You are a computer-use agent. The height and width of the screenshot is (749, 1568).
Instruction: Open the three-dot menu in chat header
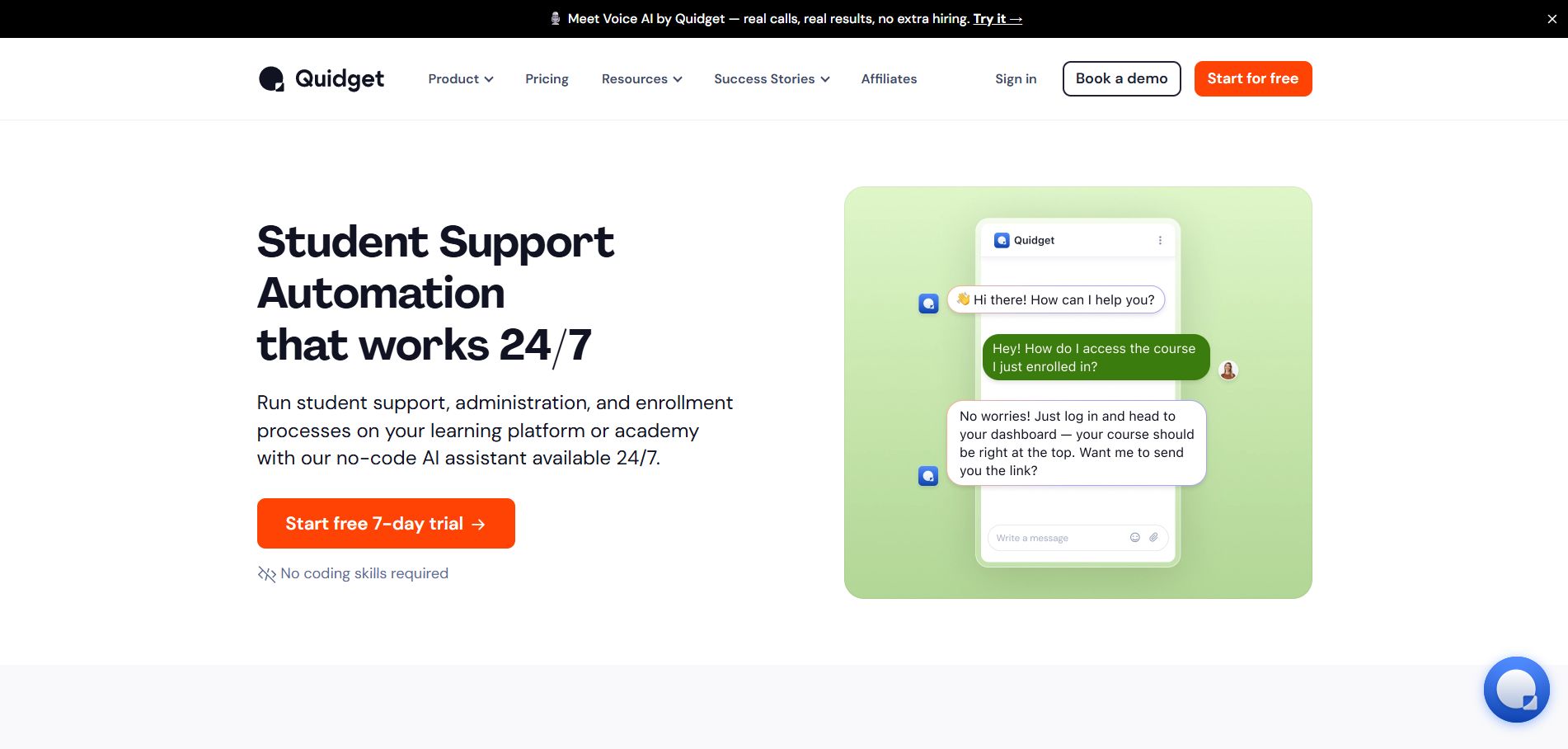tap(1160, 240)
